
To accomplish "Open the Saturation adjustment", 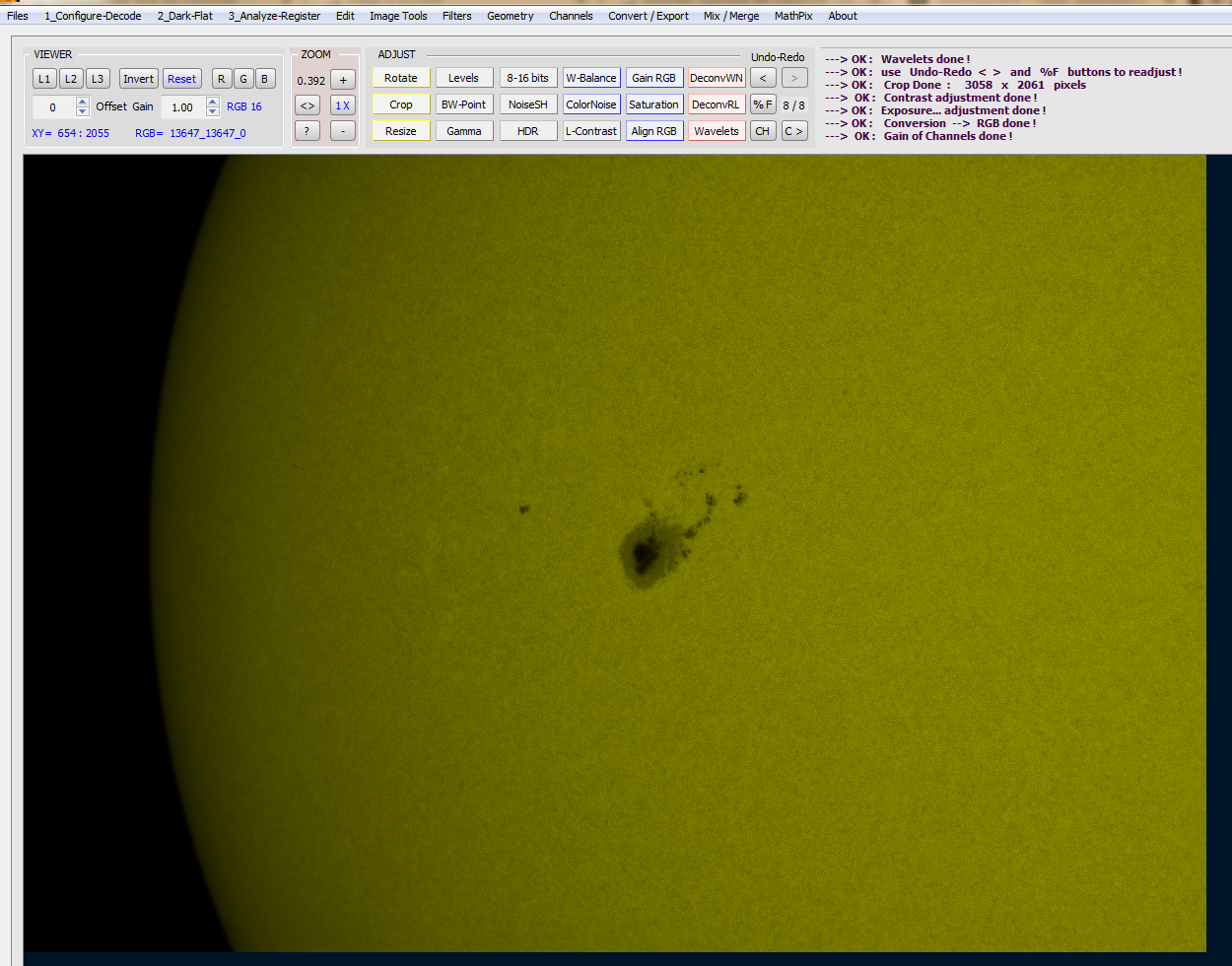I will click(x=654, y=103).
